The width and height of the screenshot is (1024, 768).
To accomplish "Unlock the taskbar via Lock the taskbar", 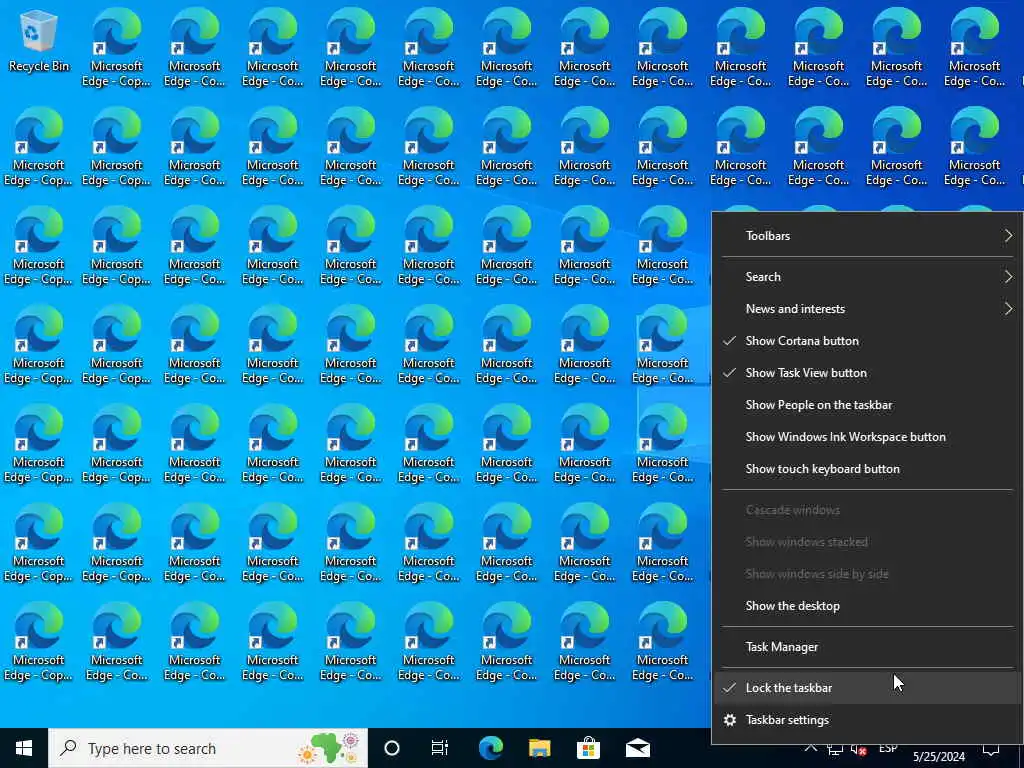I will [867, 688].
